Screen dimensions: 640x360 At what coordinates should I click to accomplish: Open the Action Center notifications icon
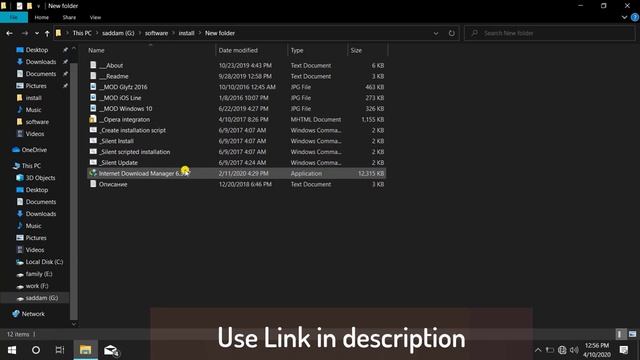point(624,350)
